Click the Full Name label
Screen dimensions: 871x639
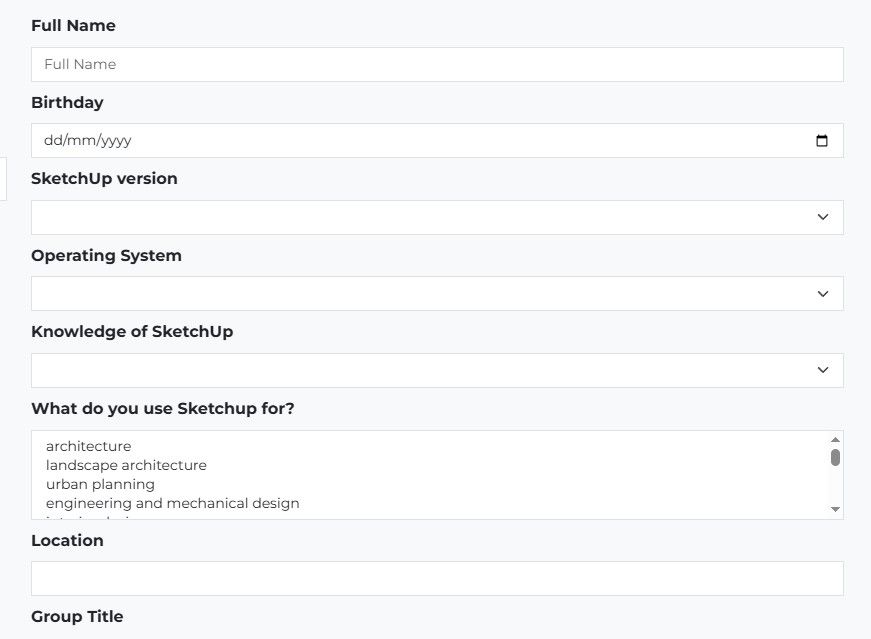point(73,26)
